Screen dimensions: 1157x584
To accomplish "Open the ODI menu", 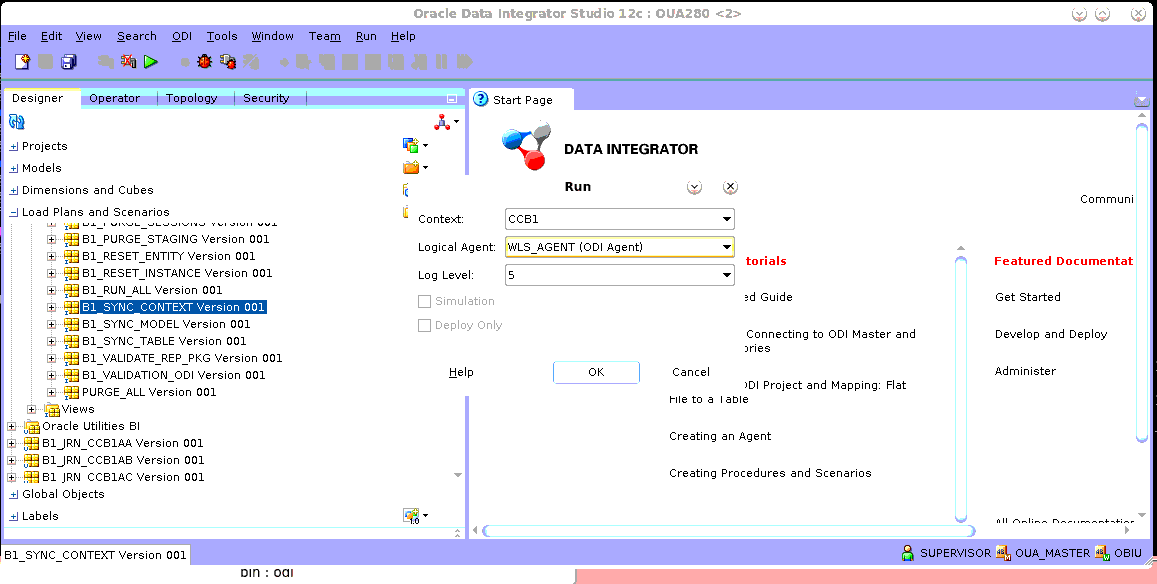I will point(182,36).
